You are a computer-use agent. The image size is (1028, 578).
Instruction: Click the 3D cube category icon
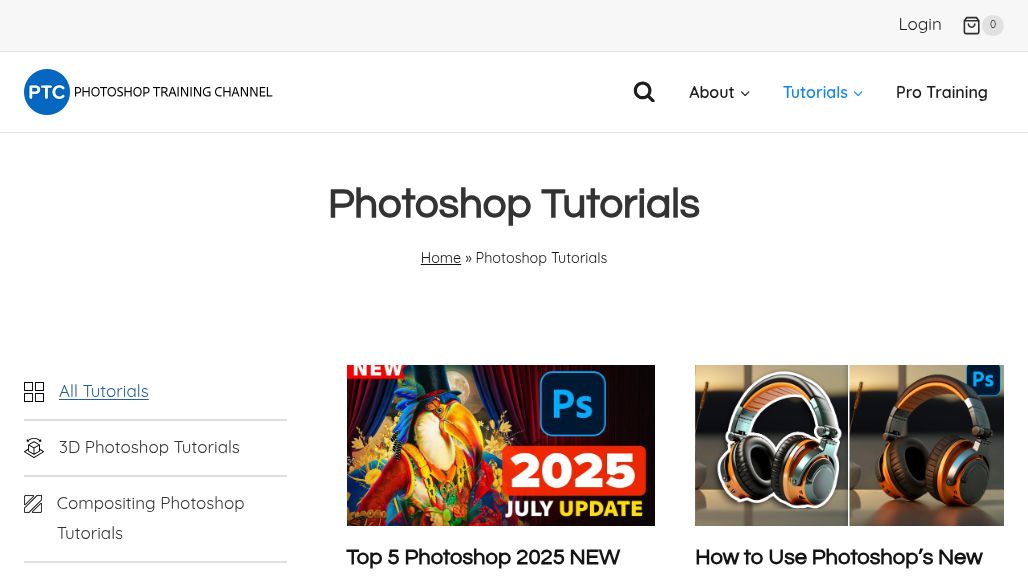click(34, 448)
